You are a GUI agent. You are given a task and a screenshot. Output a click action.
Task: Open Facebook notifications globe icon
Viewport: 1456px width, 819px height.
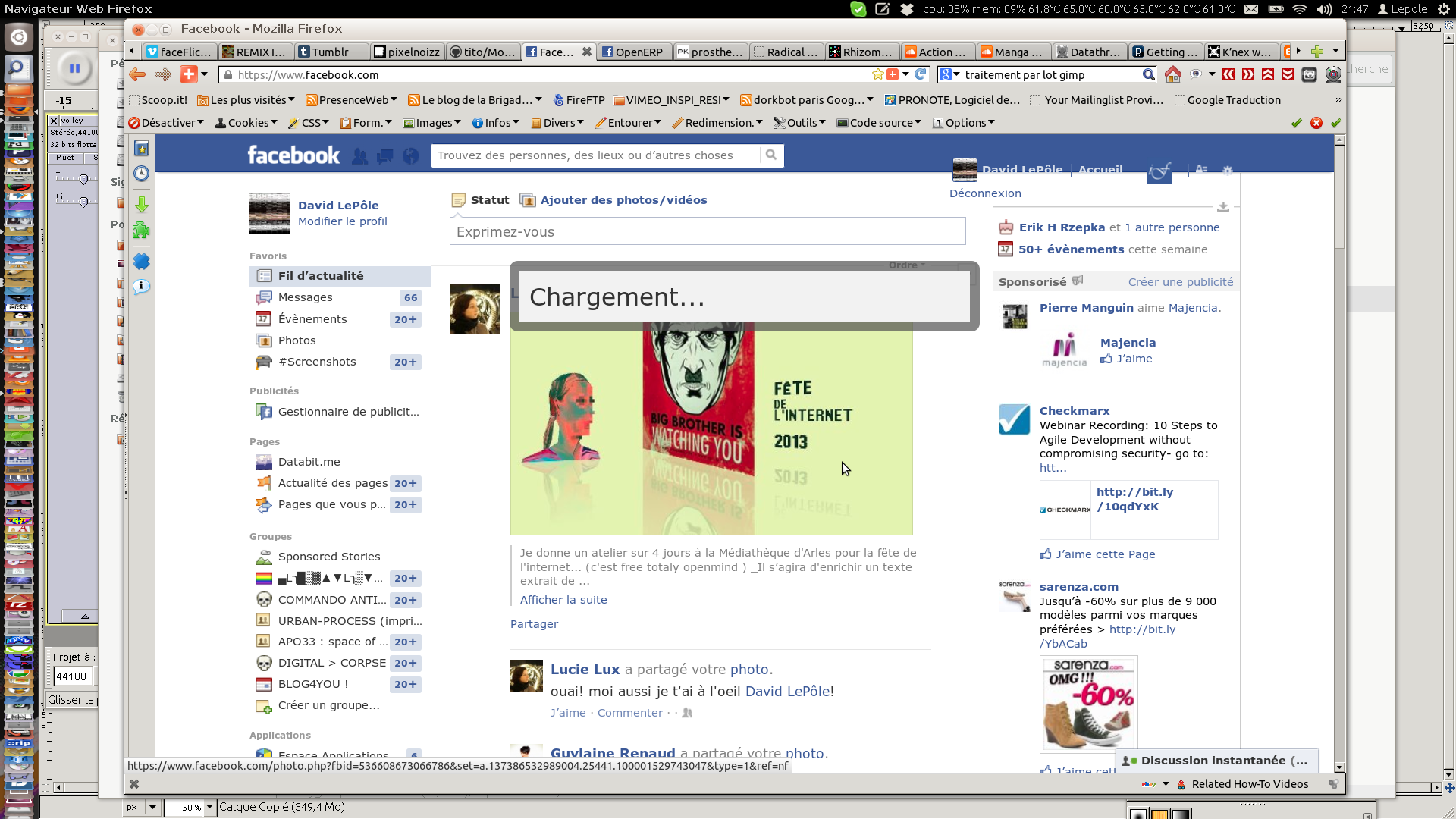click(410, 156)
